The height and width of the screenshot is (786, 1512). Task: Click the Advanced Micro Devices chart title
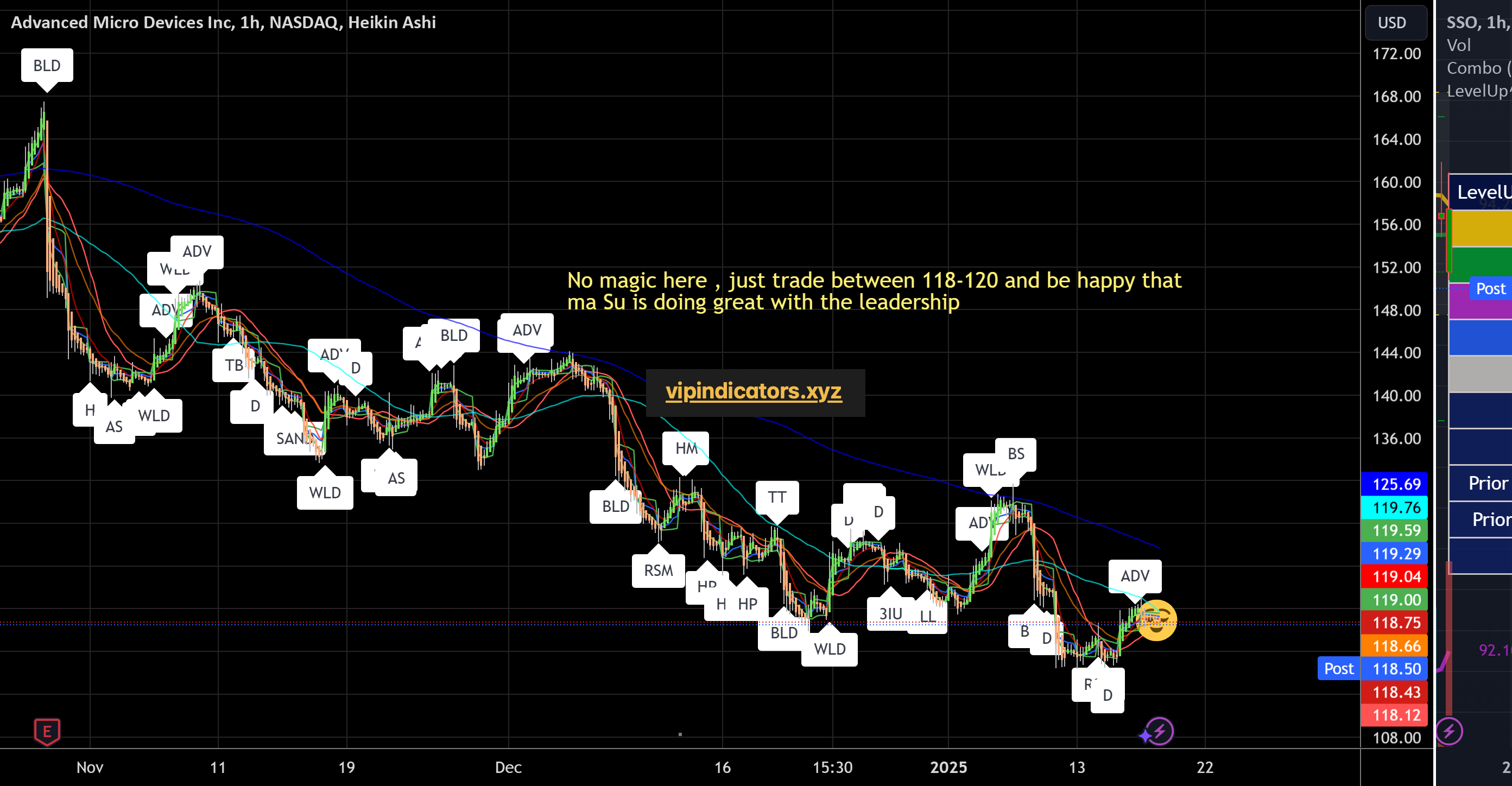click(223, 22)
